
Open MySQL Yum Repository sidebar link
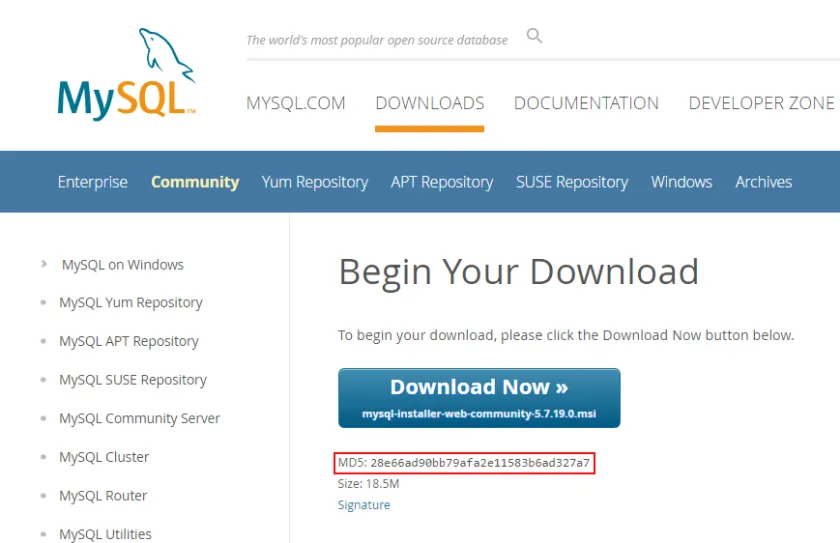pyautogui.click(x=131, y=303)
